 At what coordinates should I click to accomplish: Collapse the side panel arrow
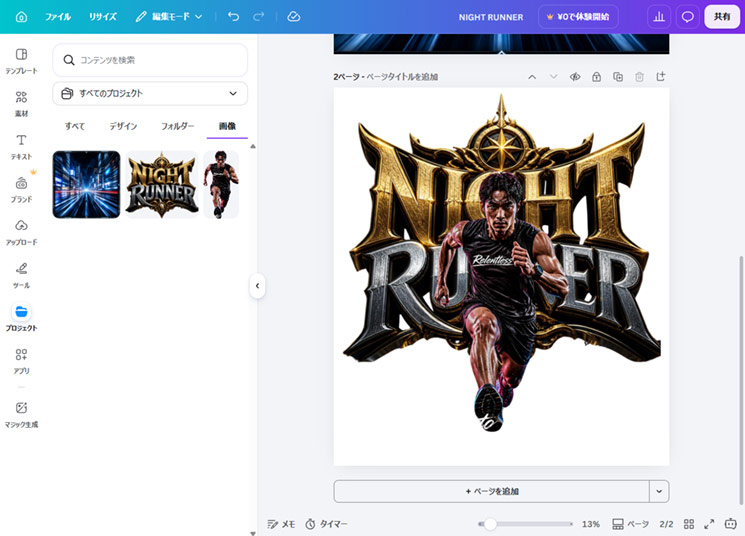[x=257, y=286]
